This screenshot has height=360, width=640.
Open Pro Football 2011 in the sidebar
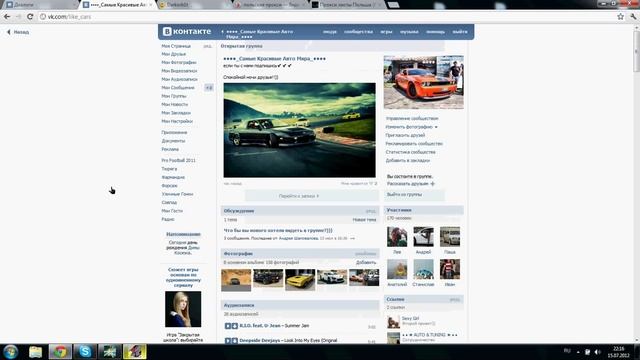(x=178, y=160)
